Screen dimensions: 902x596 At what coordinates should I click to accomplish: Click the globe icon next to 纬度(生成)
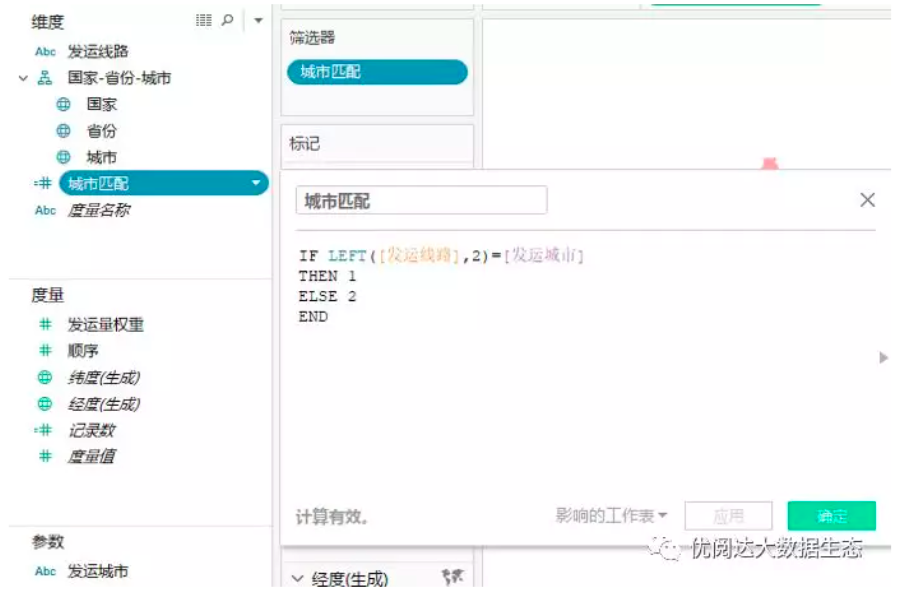45,378
